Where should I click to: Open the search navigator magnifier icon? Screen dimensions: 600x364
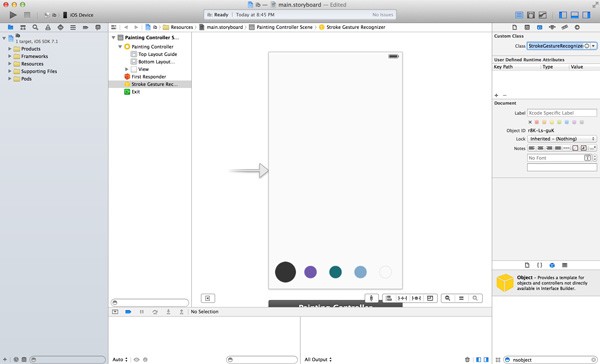(35, 28)
